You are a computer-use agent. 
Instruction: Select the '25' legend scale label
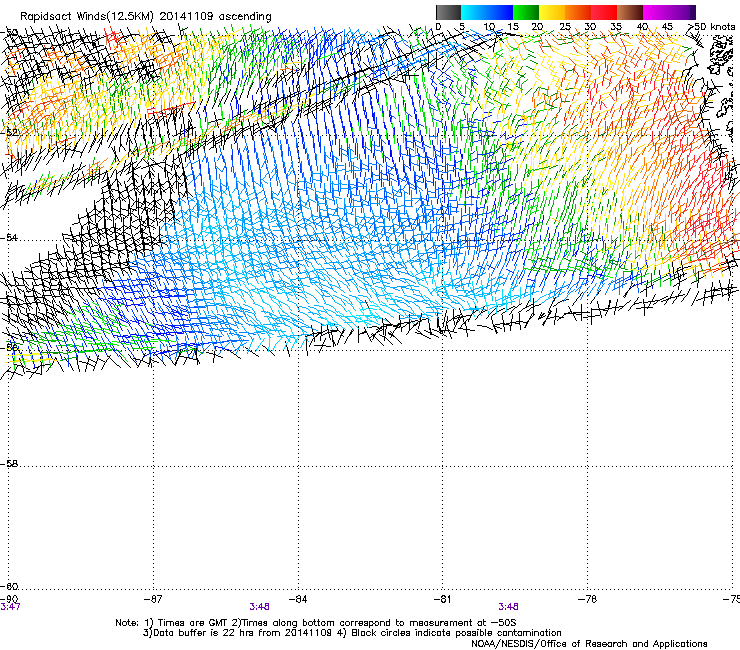564,27
